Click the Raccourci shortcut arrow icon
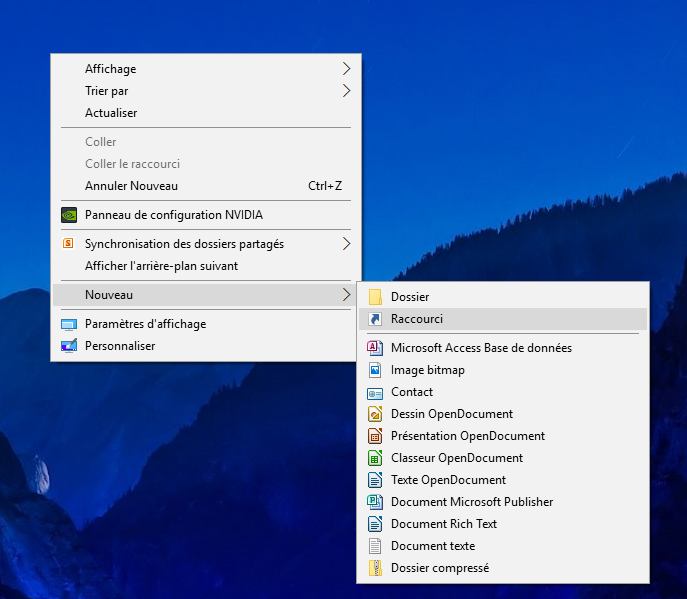Image resolution: width=687 pixels, height=599 pixels. click(x=375, y=319)
